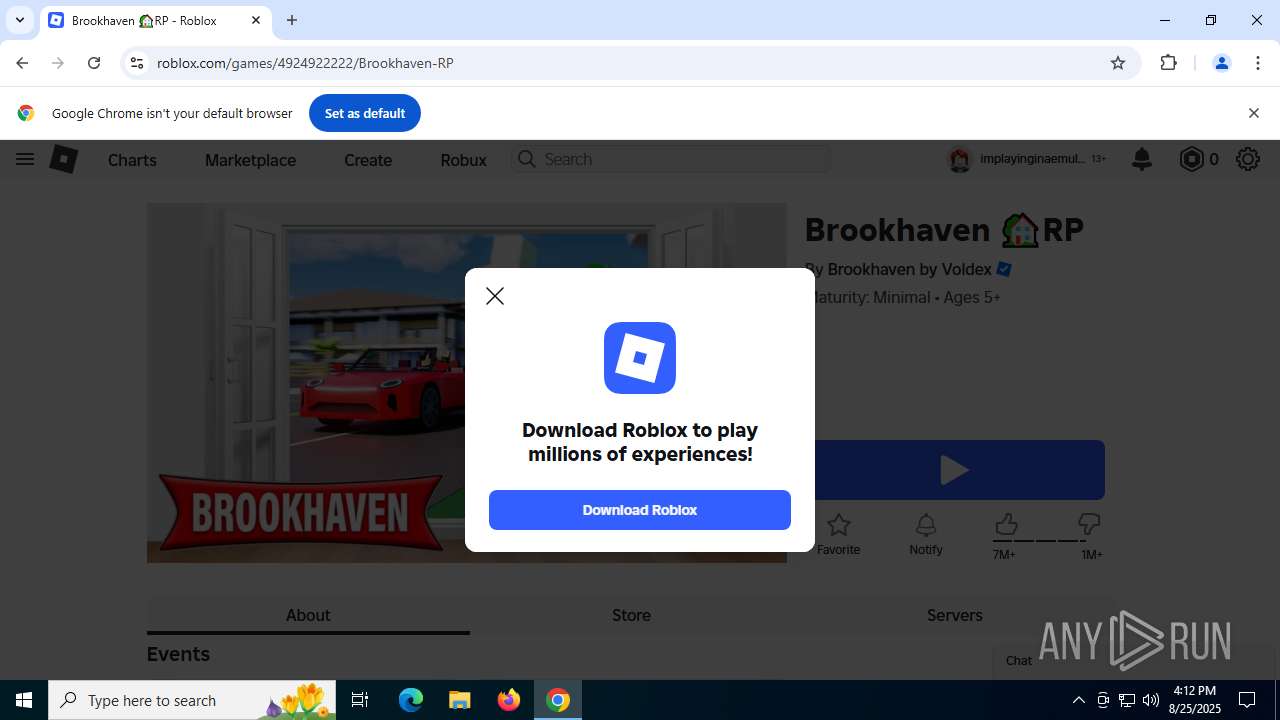
Task: Close the Brookhaven RP tab
Action: pyautogui.click(x=256, y=20)
